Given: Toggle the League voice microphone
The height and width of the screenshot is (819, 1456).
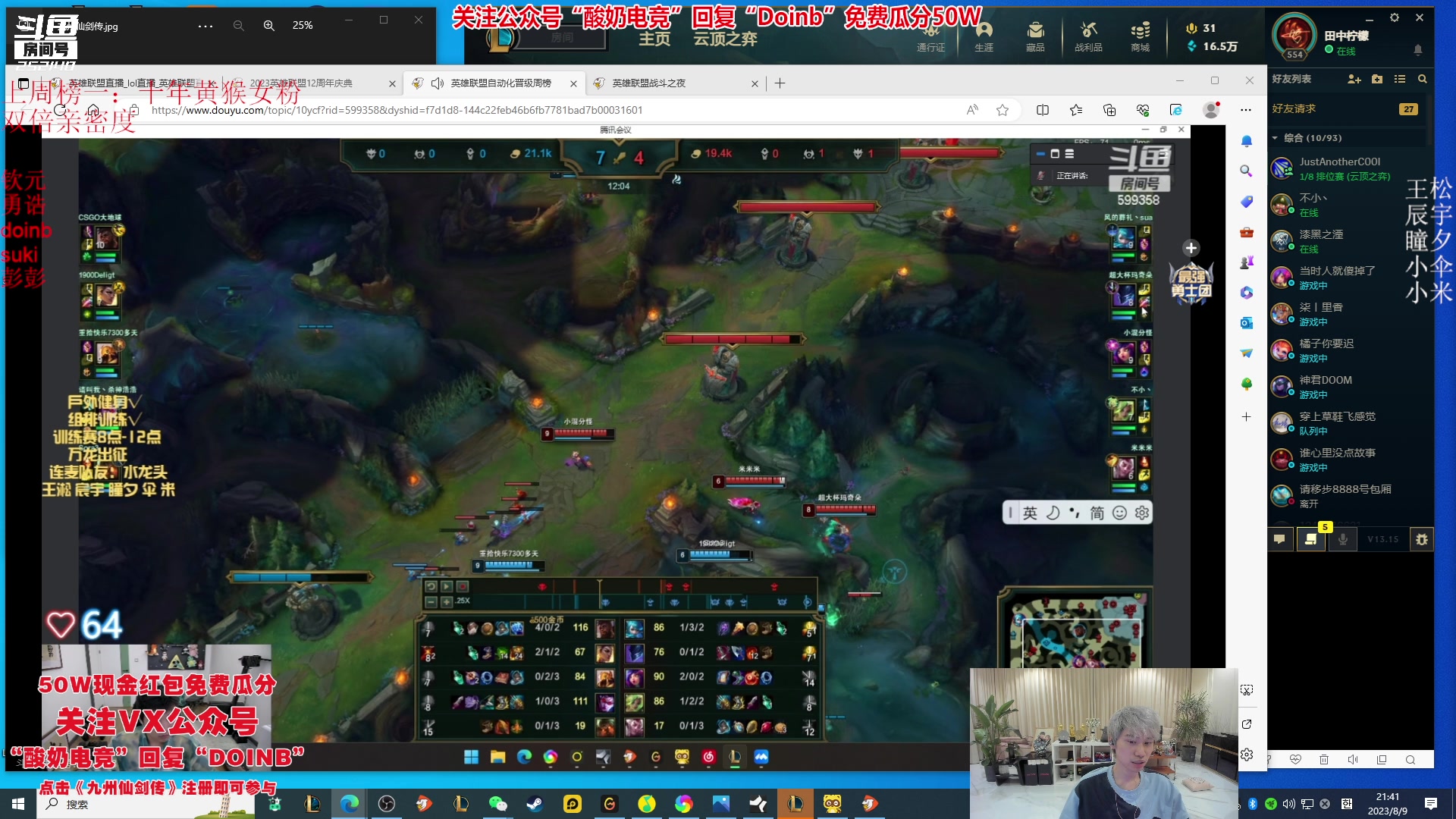Looking at the screenshot, I should [x=1342, y=539].
